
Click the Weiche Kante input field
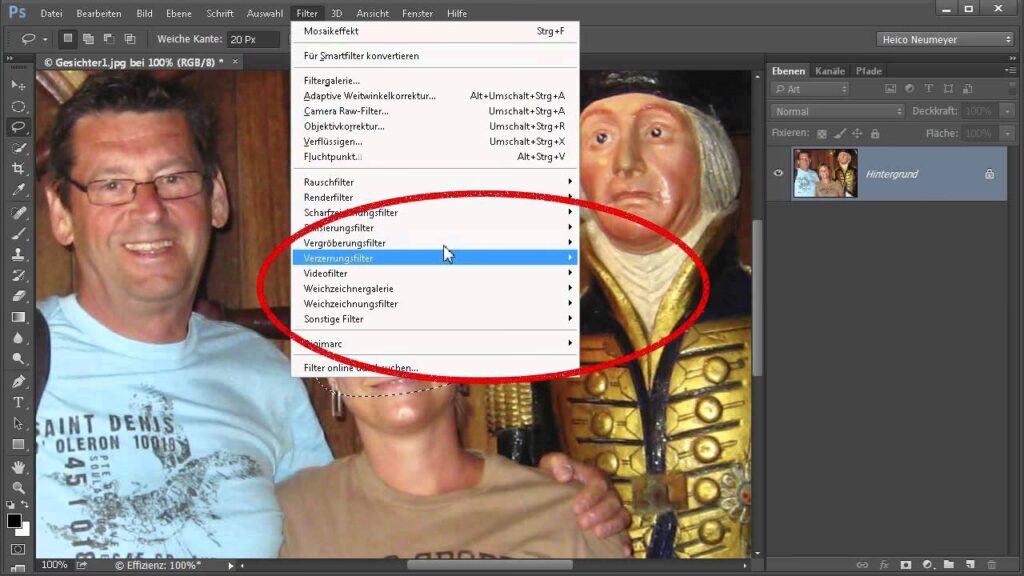tap(253, 39)
